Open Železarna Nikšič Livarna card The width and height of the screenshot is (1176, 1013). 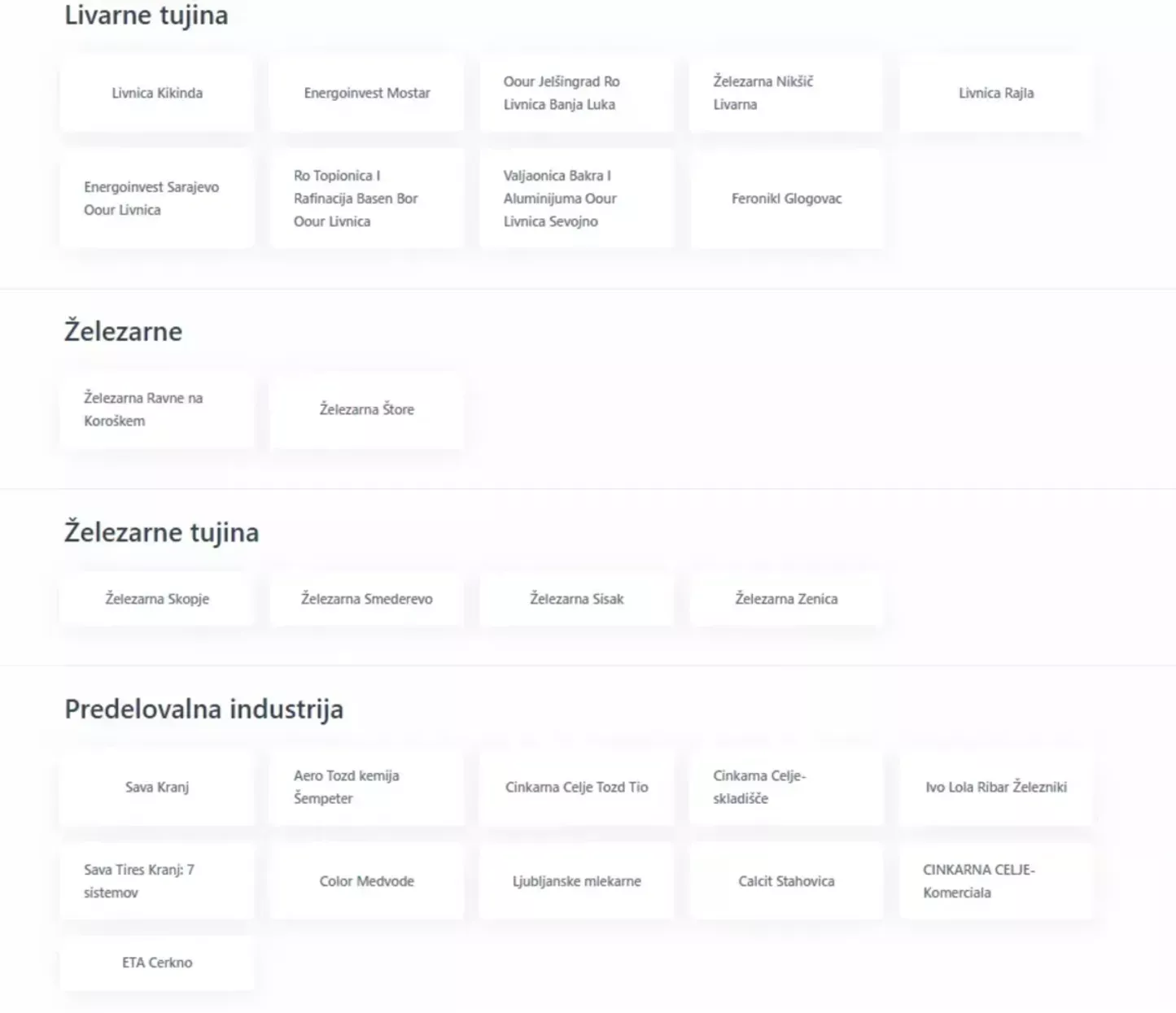tap(786, 93)
